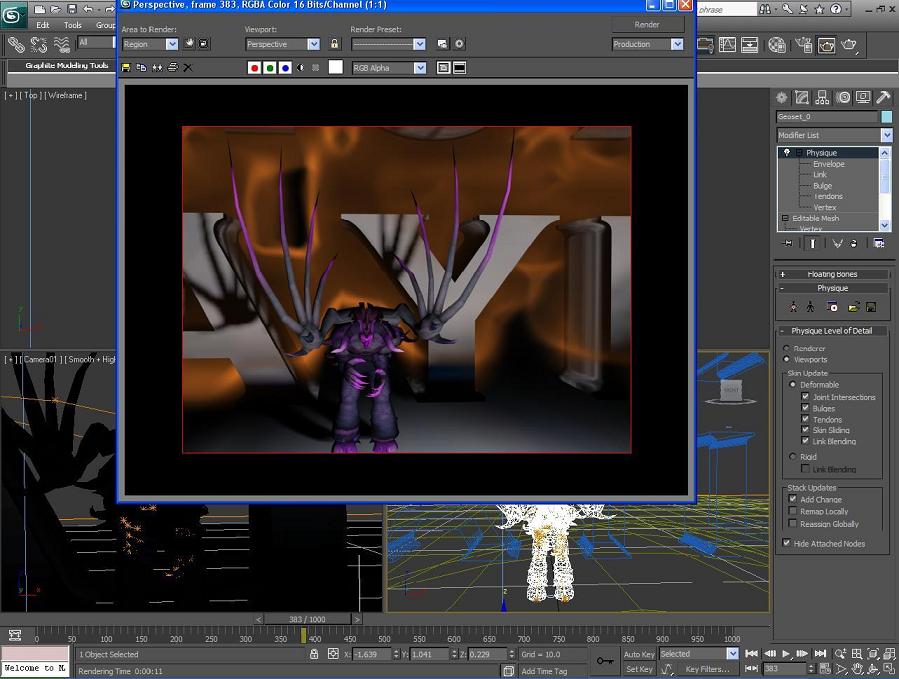The width and height of the screenshot is (899, 679).
Task: Select the Graphite Modeling Tools tab
Action: pyautogui.click(x=67, y=66)
